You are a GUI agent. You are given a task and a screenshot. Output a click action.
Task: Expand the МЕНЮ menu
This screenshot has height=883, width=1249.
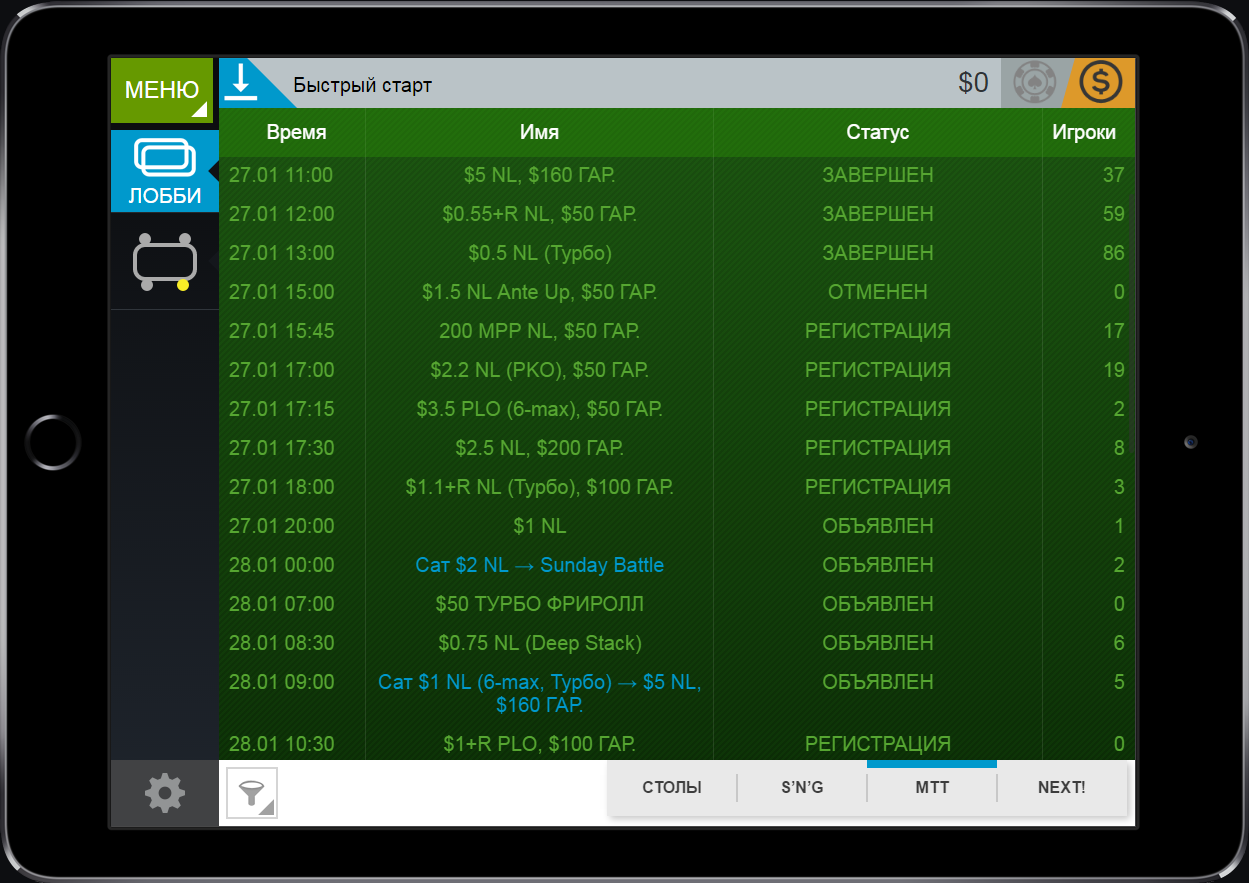[x=162, y=90]
